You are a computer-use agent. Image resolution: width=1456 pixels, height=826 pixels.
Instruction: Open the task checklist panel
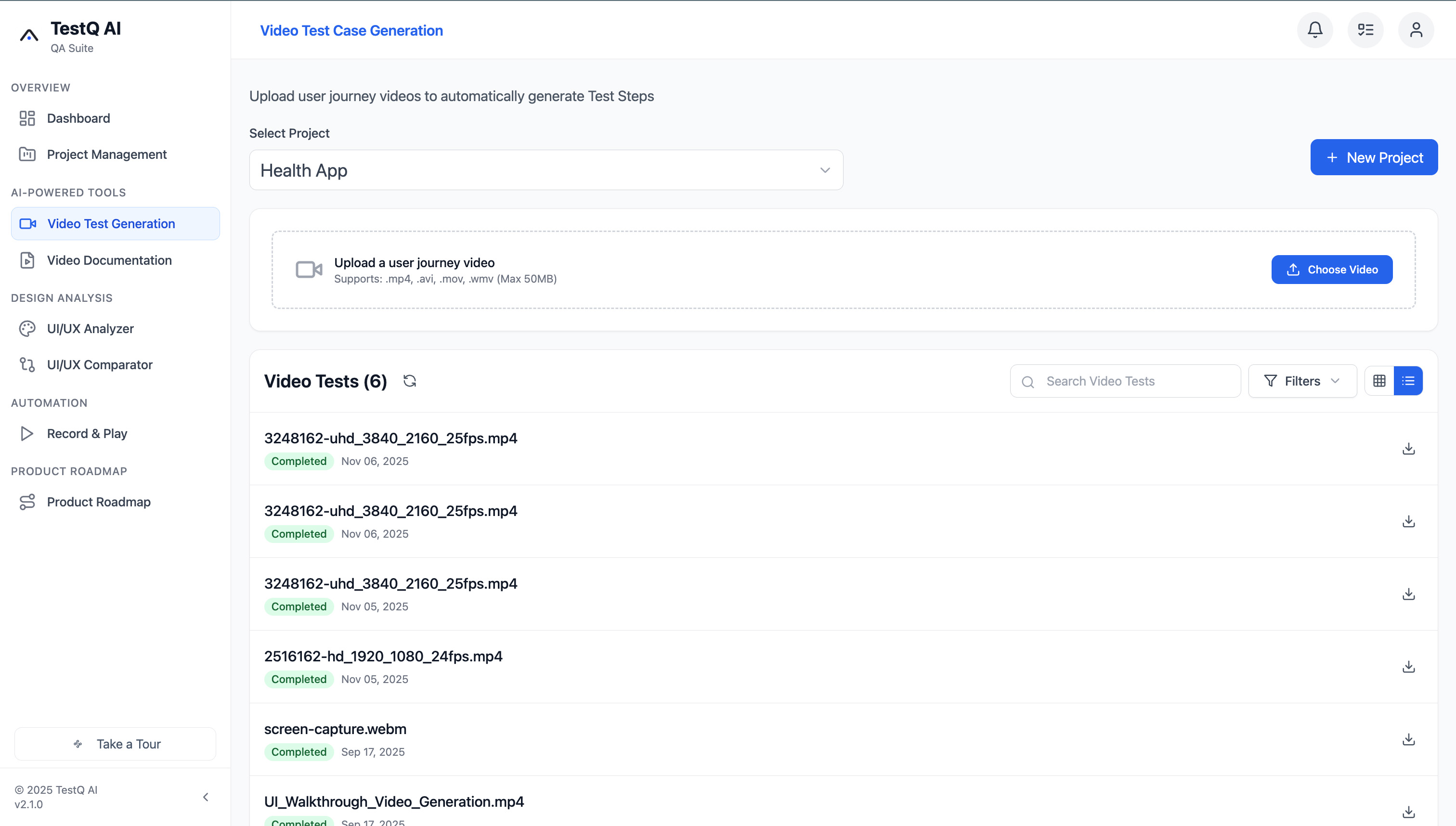tap(1365, 30)
